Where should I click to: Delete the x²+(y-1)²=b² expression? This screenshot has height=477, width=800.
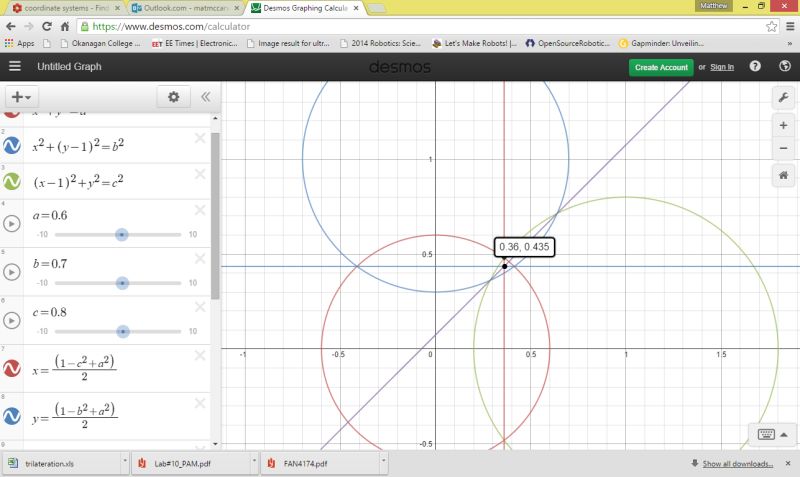200,138
